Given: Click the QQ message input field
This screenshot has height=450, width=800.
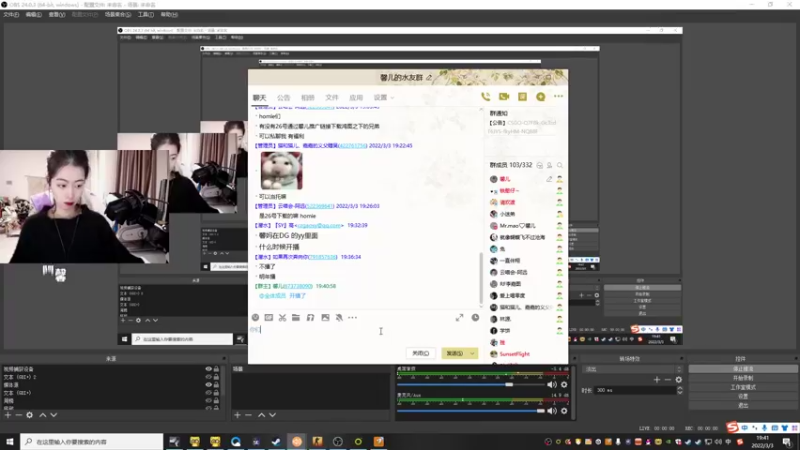Looking at the screenshot, I should [365, 335].
